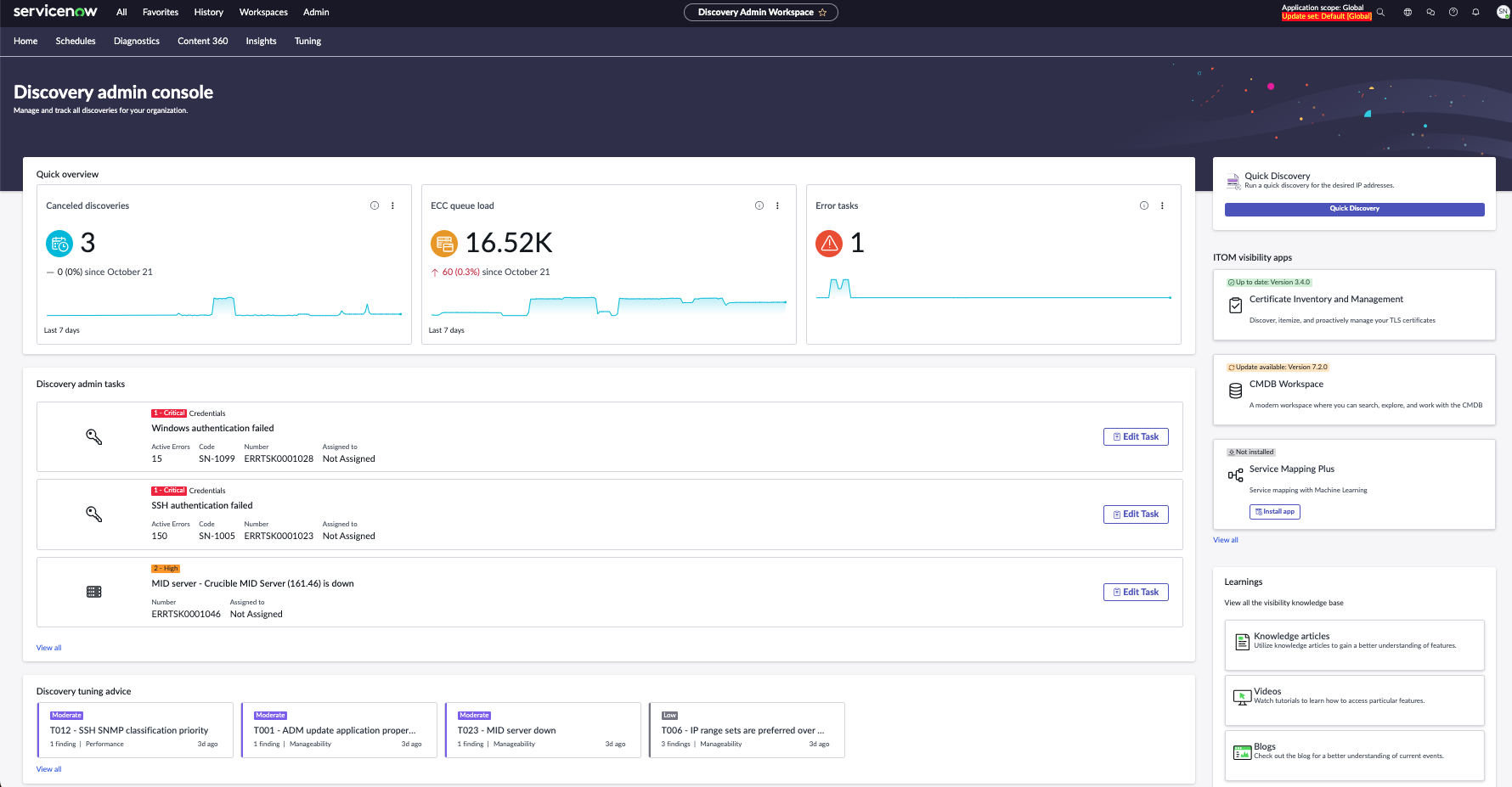Screen dimensions: 1512x787
Task: Click the ServiceNow logo
Action: click(55, 11)
